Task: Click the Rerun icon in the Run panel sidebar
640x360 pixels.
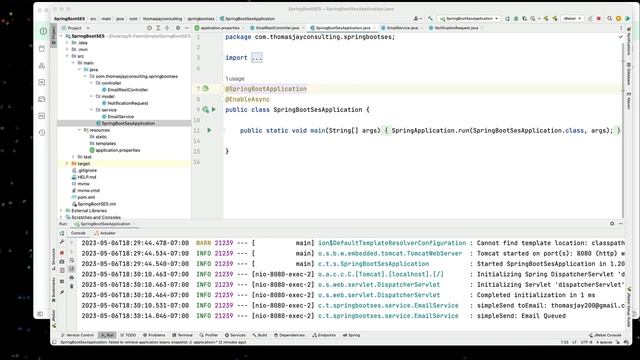Action: tap(62, 233)
